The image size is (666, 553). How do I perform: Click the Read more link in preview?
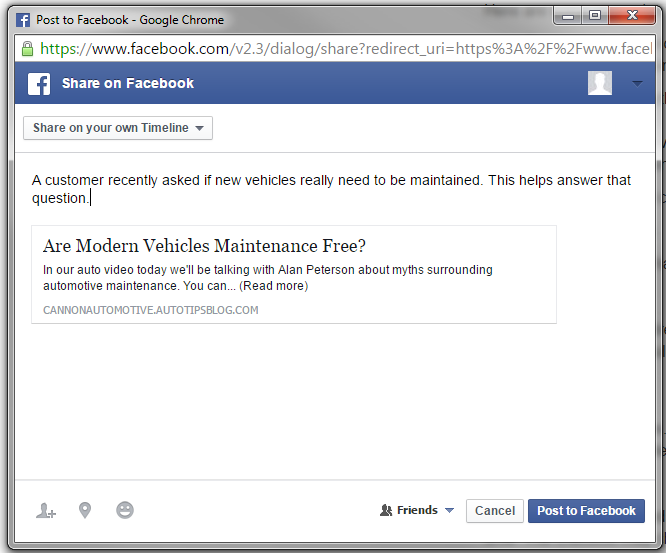click(274, 286)
